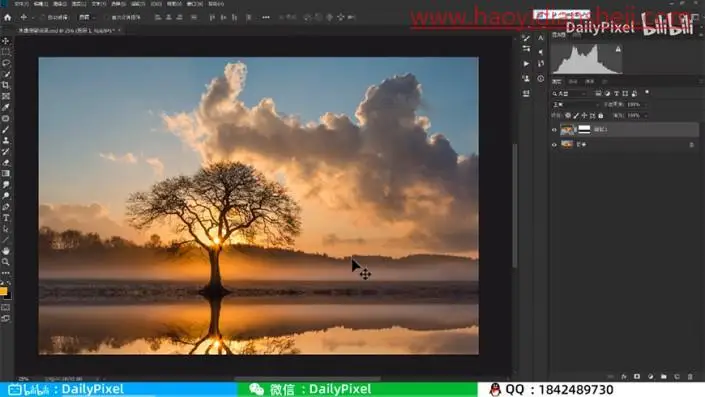Open the Layers panel flyout menu

click(x=701, y=81)
